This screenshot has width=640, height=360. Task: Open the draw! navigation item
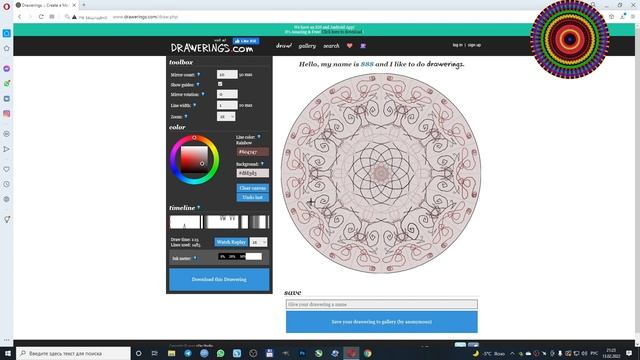pos(284,46)
